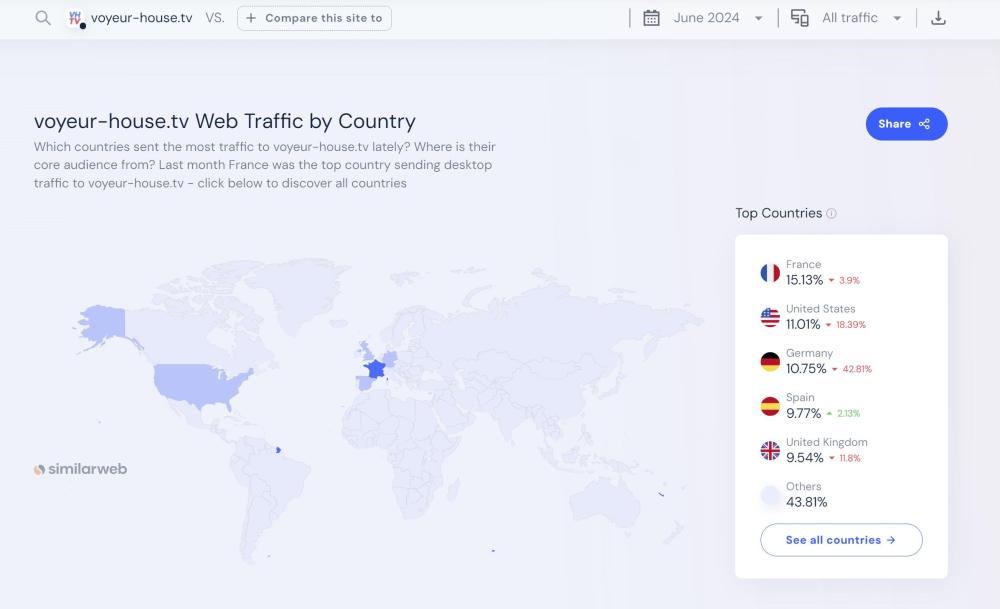Click the Germany flag icon
This screenshot has height=609, width=1000.
770,362
